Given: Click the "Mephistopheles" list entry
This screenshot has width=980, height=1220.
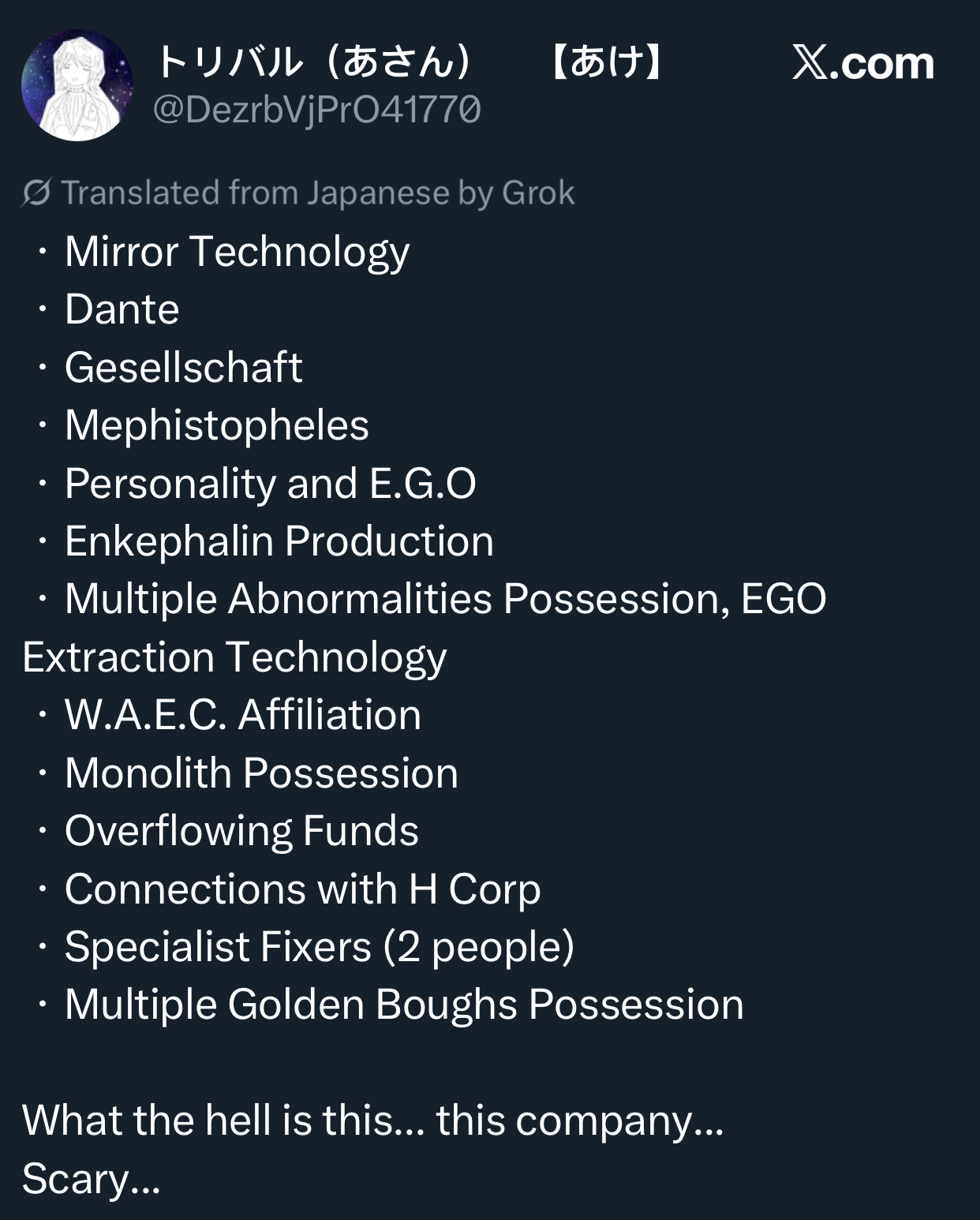Looking at the screenshot, I should coord(217,426).
